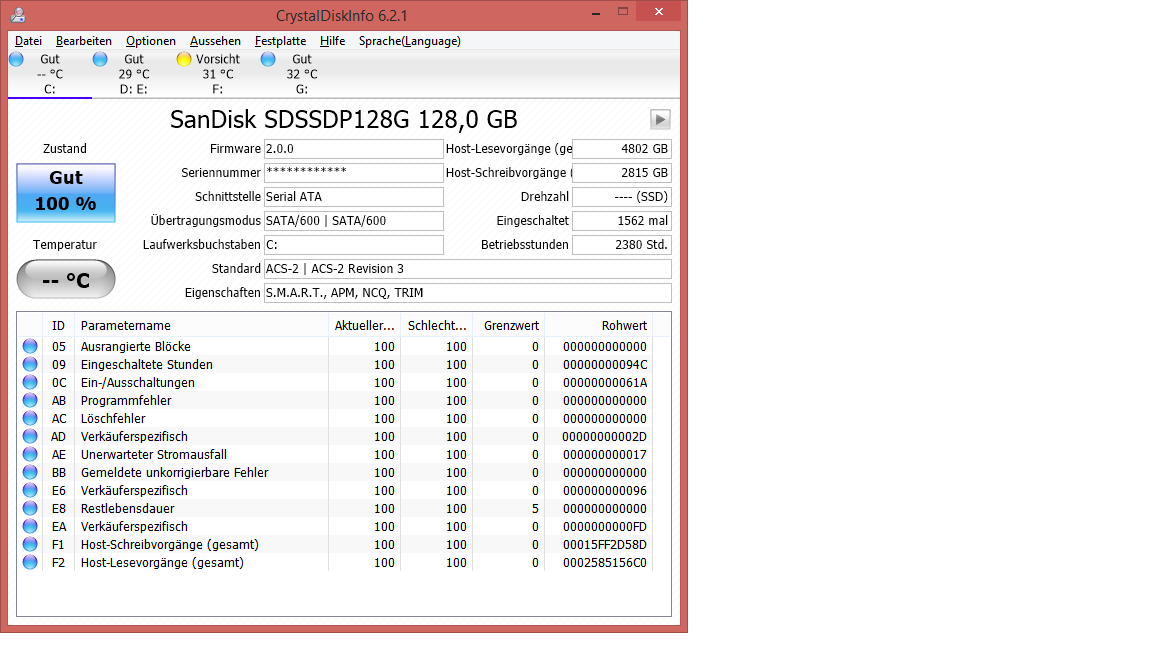Viewport: 1152px width, 648px height.
Task: Open the Sprache(Language) menu
Action: point(410,41)
